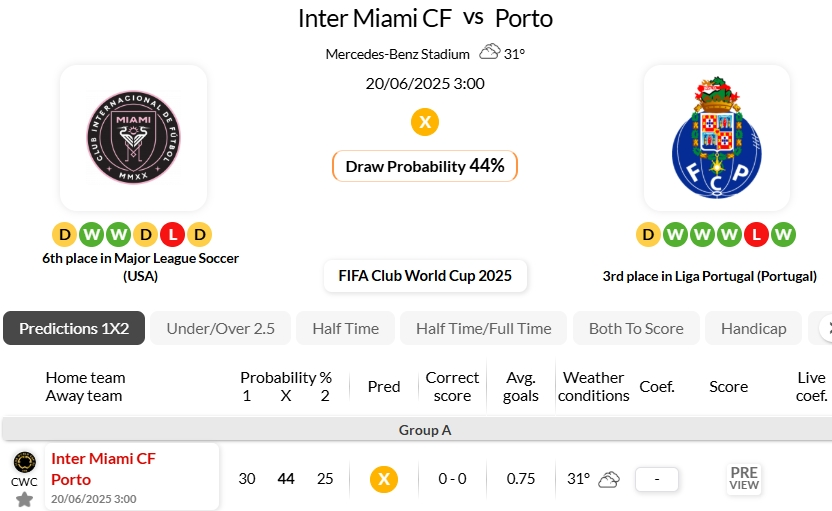Viewport: 832px width, 511px height.
Task: Open the FIFA Club World Cup 2025 button
Action: pyautogui.click(x=425, y=276)
